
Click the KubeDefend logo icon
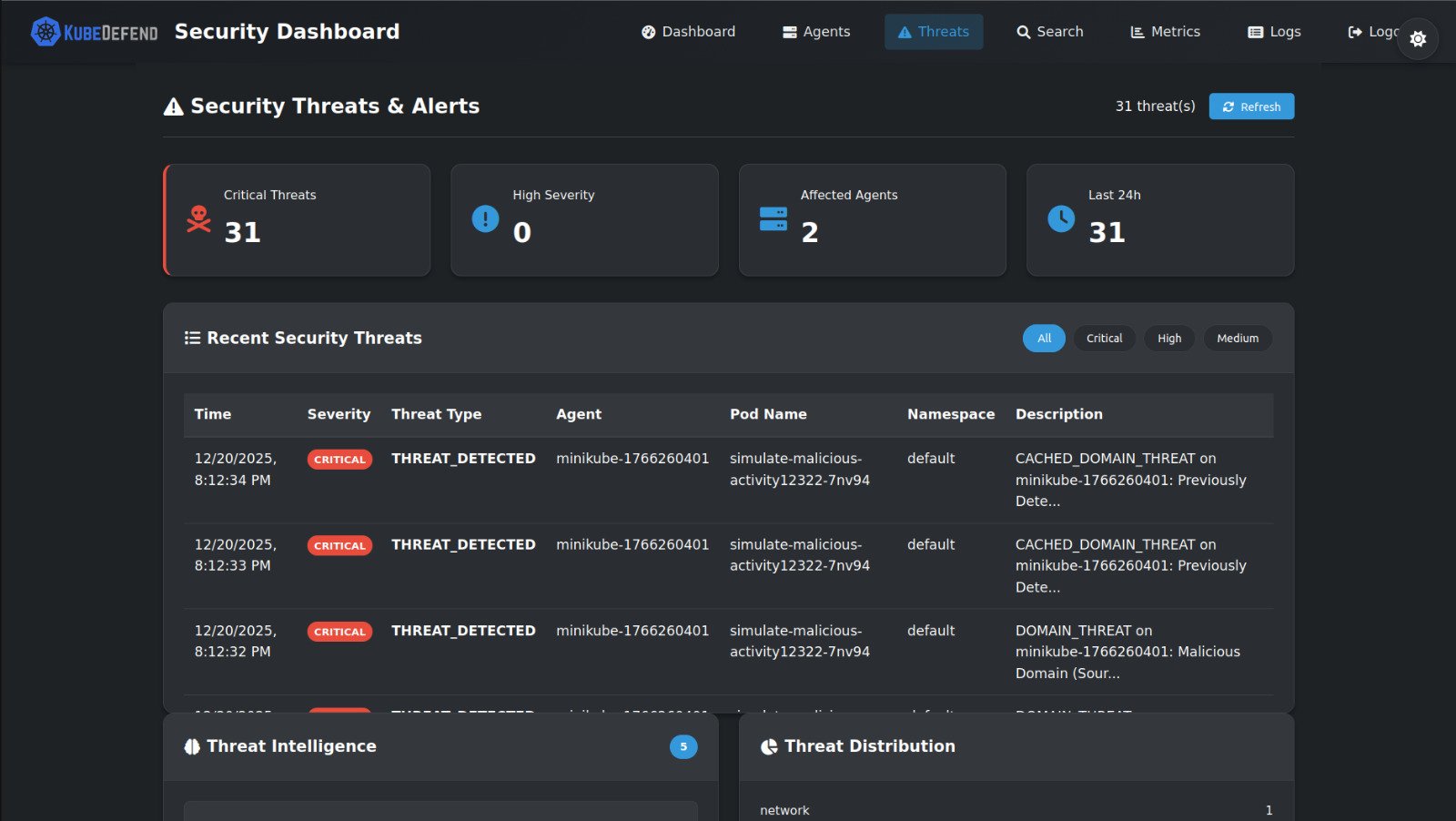(x=45, y=32)
